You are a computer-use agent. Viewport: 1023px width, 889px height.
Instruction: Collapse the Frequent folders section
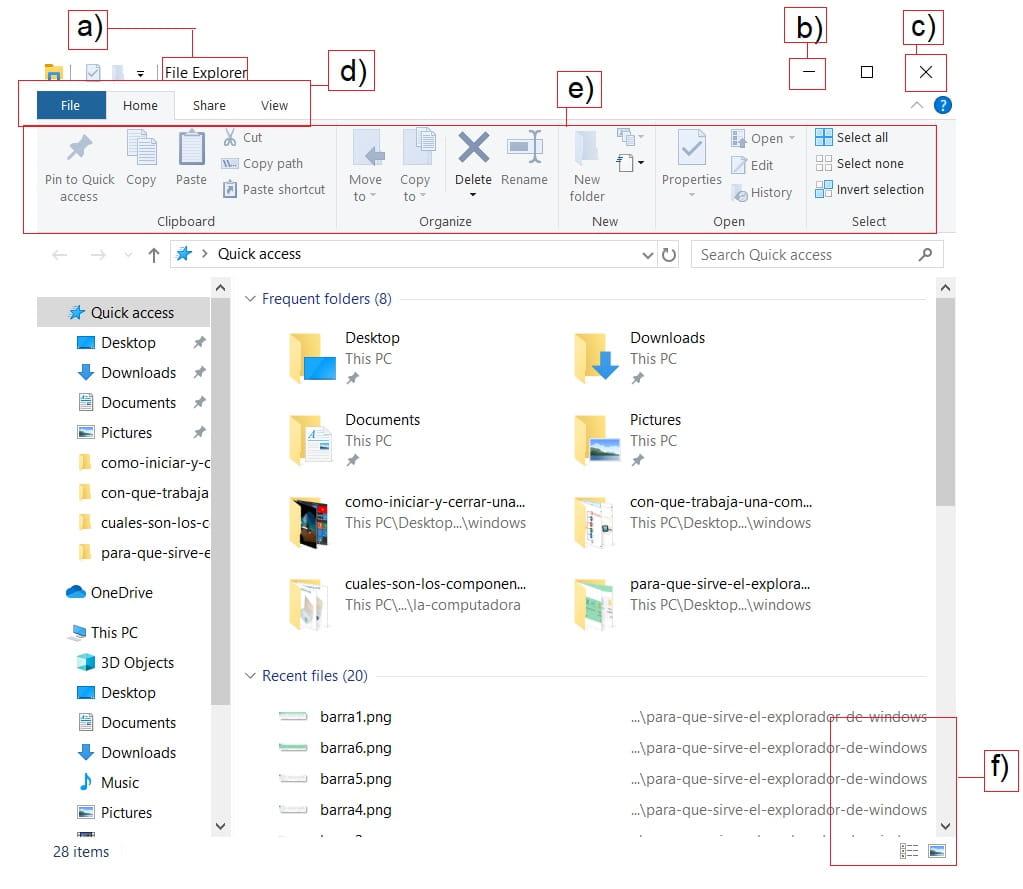[250, 299]
